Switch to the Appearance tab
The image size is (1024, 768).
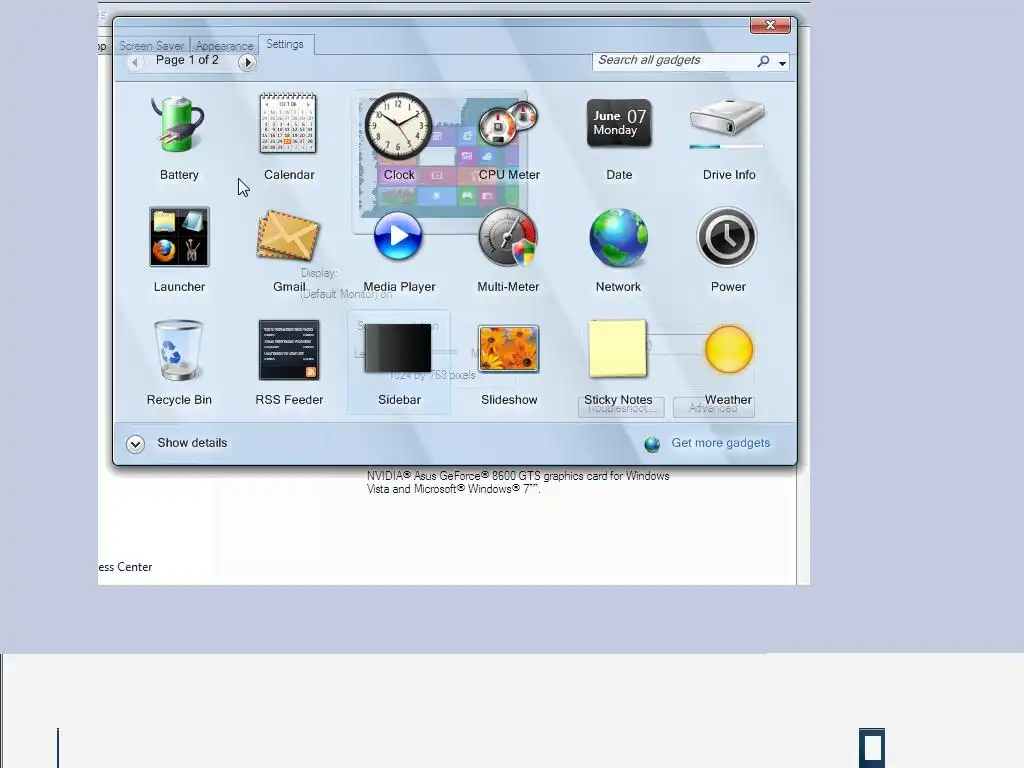(x=224, y=46)
